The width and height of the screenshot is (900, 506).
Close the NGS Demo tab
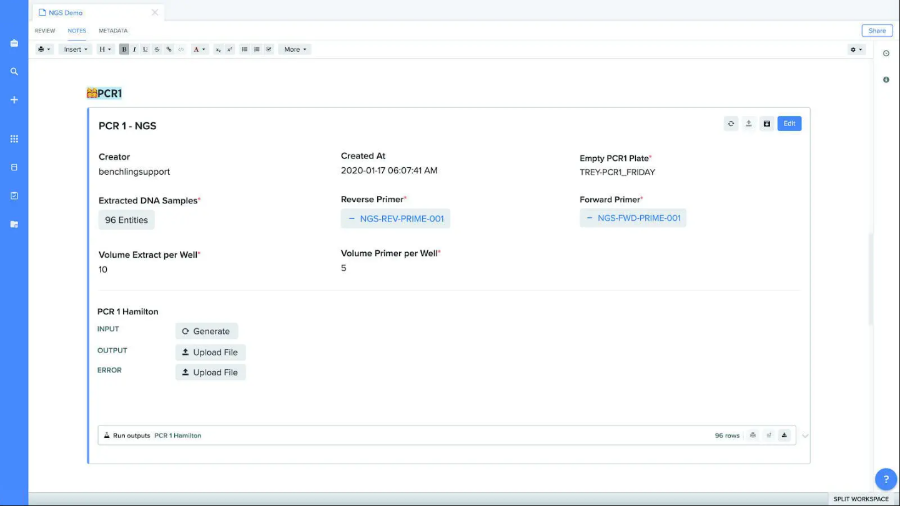click(x=154, y=13)
